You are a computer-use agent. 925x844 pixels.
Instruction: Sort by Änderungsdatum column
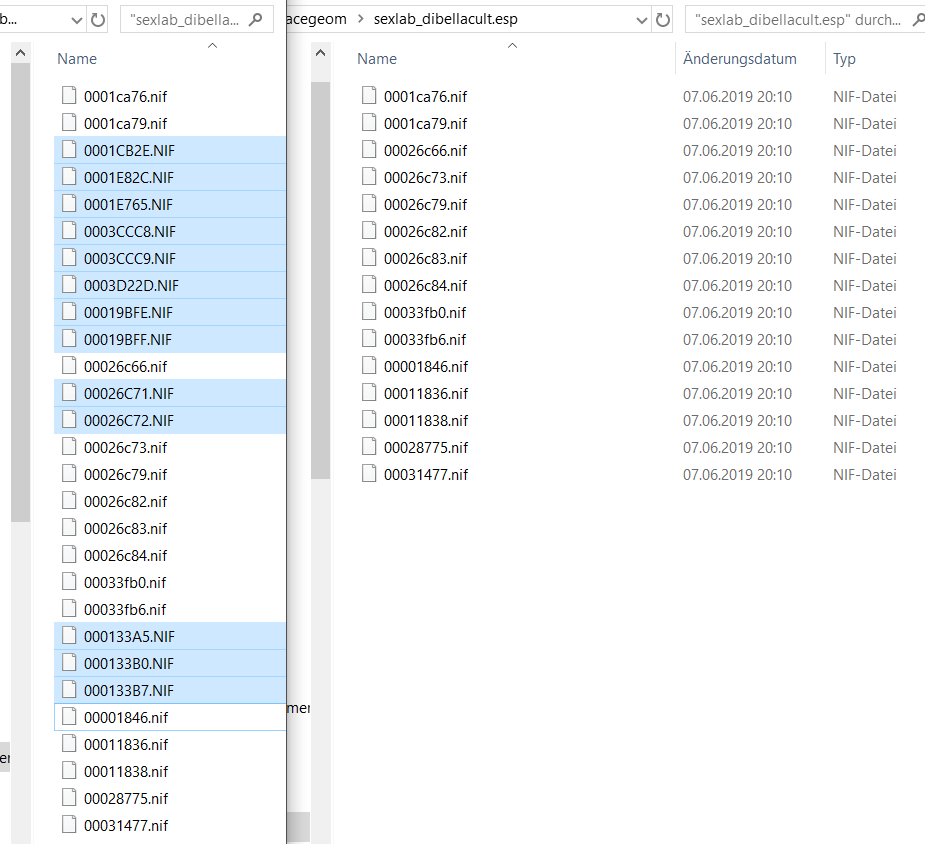click(x=740, y=59)
